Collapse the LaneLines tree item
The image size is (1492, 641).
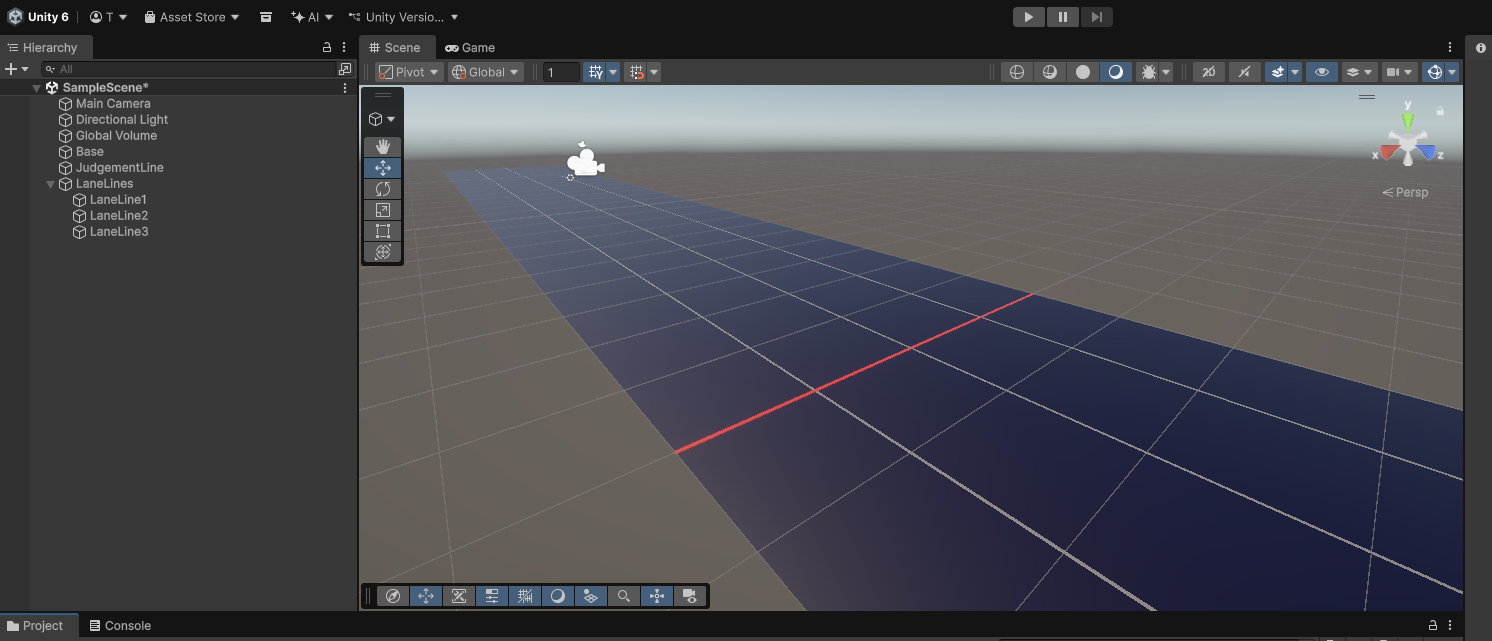(51, 184)
